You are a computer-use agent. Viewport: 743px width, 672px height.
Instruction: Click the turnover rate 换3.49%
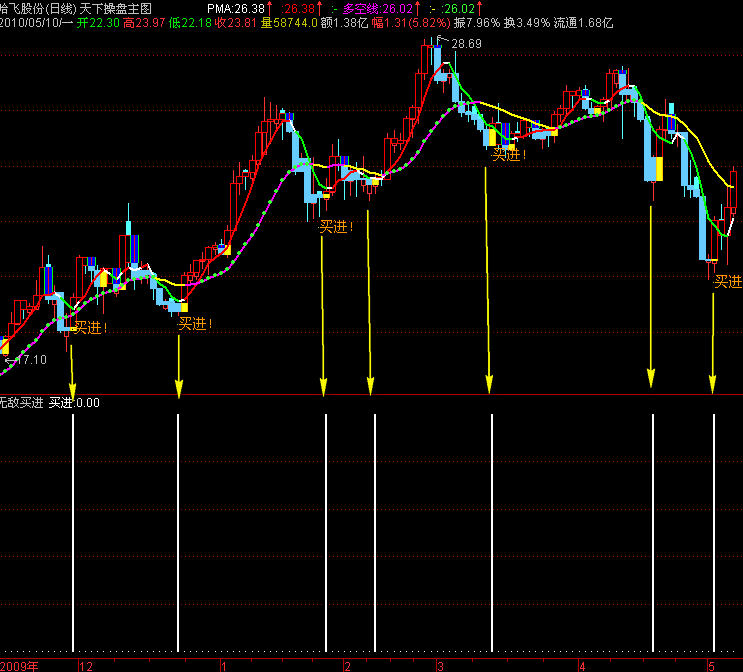(527, 23)
